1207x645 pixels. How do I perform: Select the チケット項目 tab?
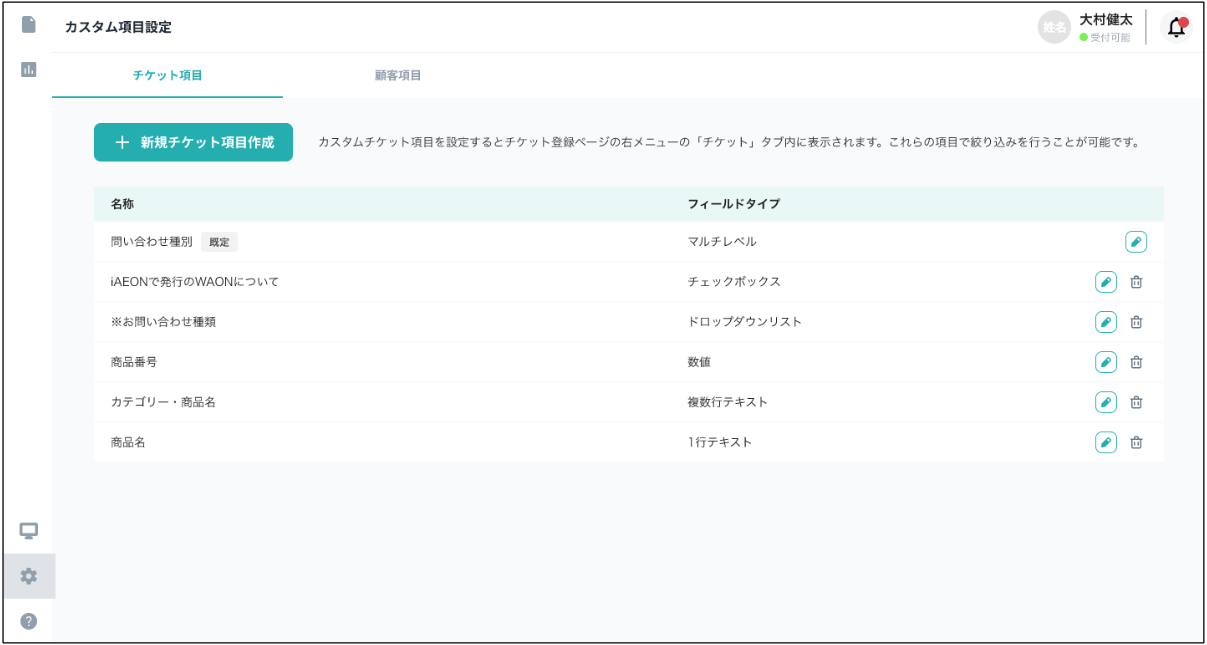tap(167, 75)
